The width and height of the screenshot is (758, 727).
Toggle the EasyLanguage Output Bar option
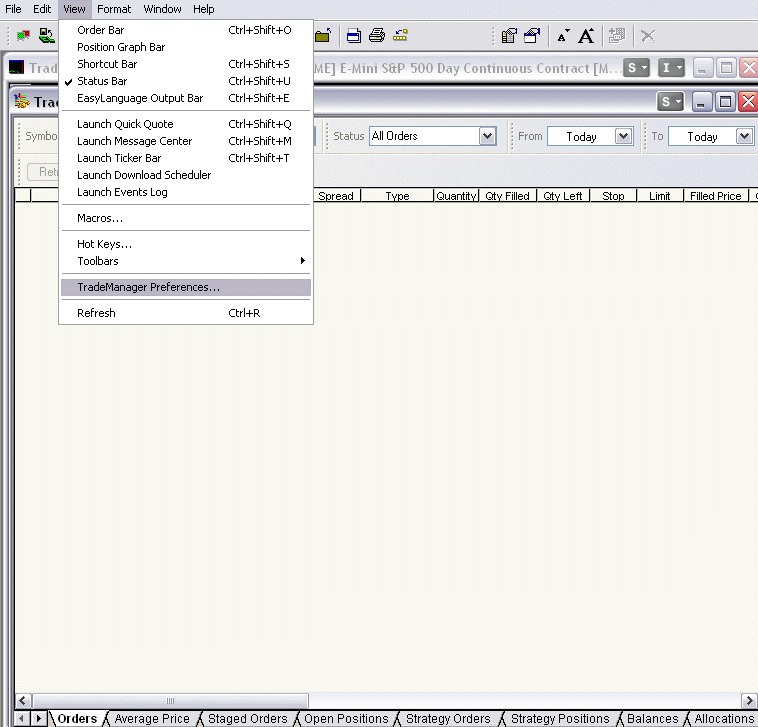pos(140,98)
